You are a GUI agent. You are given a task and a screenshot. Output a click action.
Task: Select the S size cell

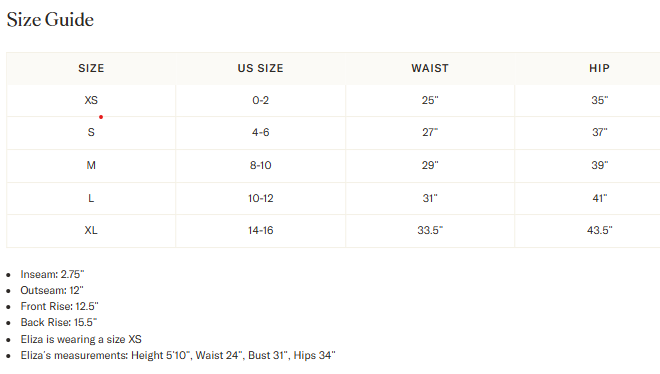coord(91,132)
